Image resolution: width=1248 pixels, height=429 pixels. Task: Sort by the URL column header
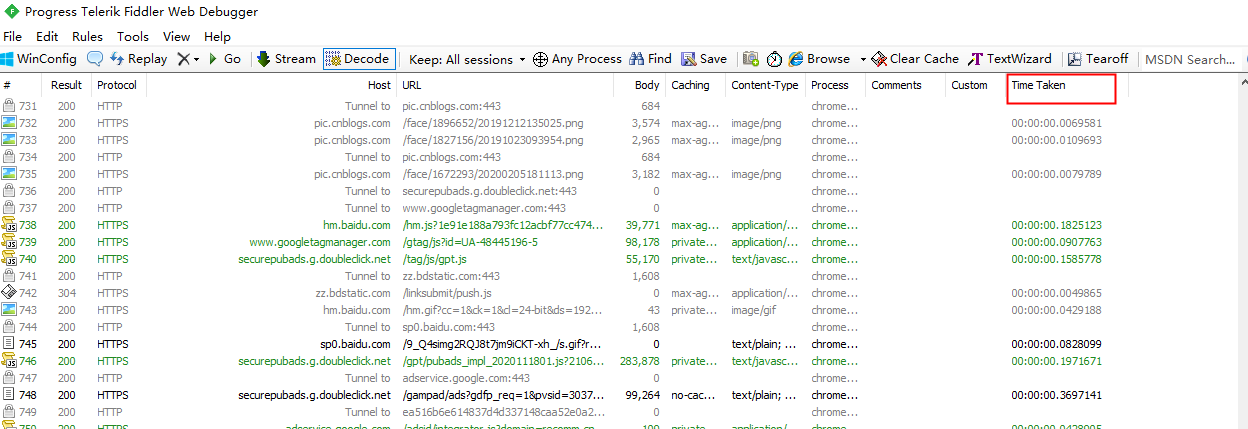click(505, 85)
